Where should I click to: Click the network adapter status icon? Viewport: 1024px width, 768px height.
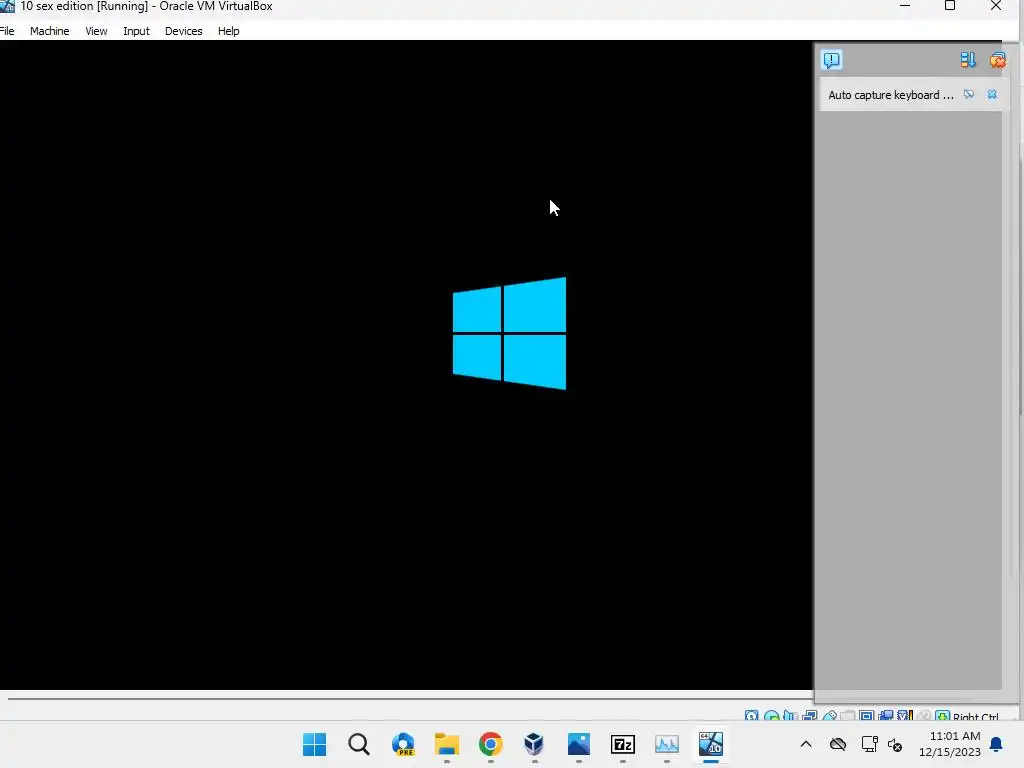810,716
